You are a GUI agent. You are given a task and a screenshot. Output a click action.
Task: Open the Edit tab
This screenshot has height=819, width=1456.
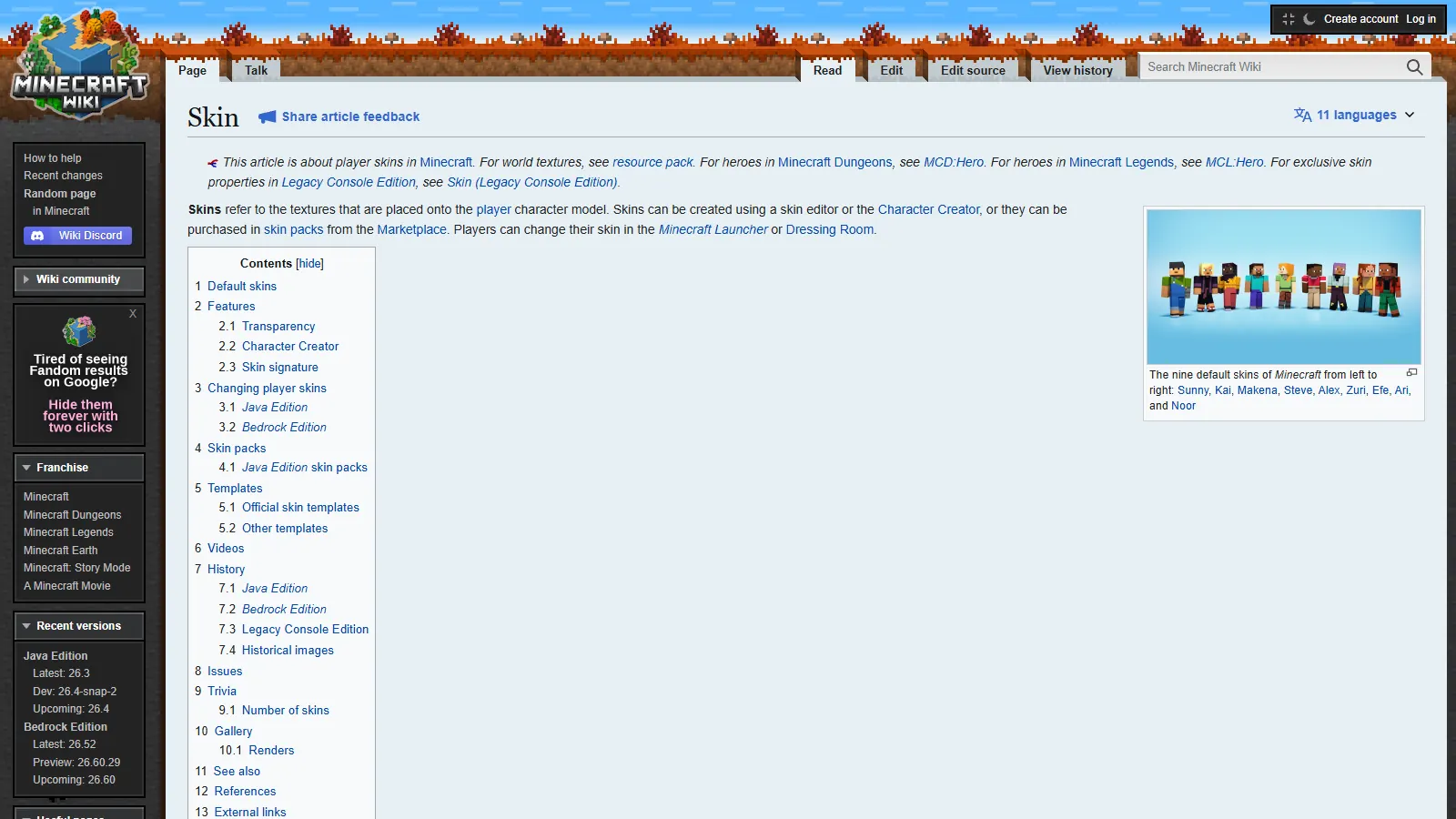pyautogui.click(x=892, y=70)
